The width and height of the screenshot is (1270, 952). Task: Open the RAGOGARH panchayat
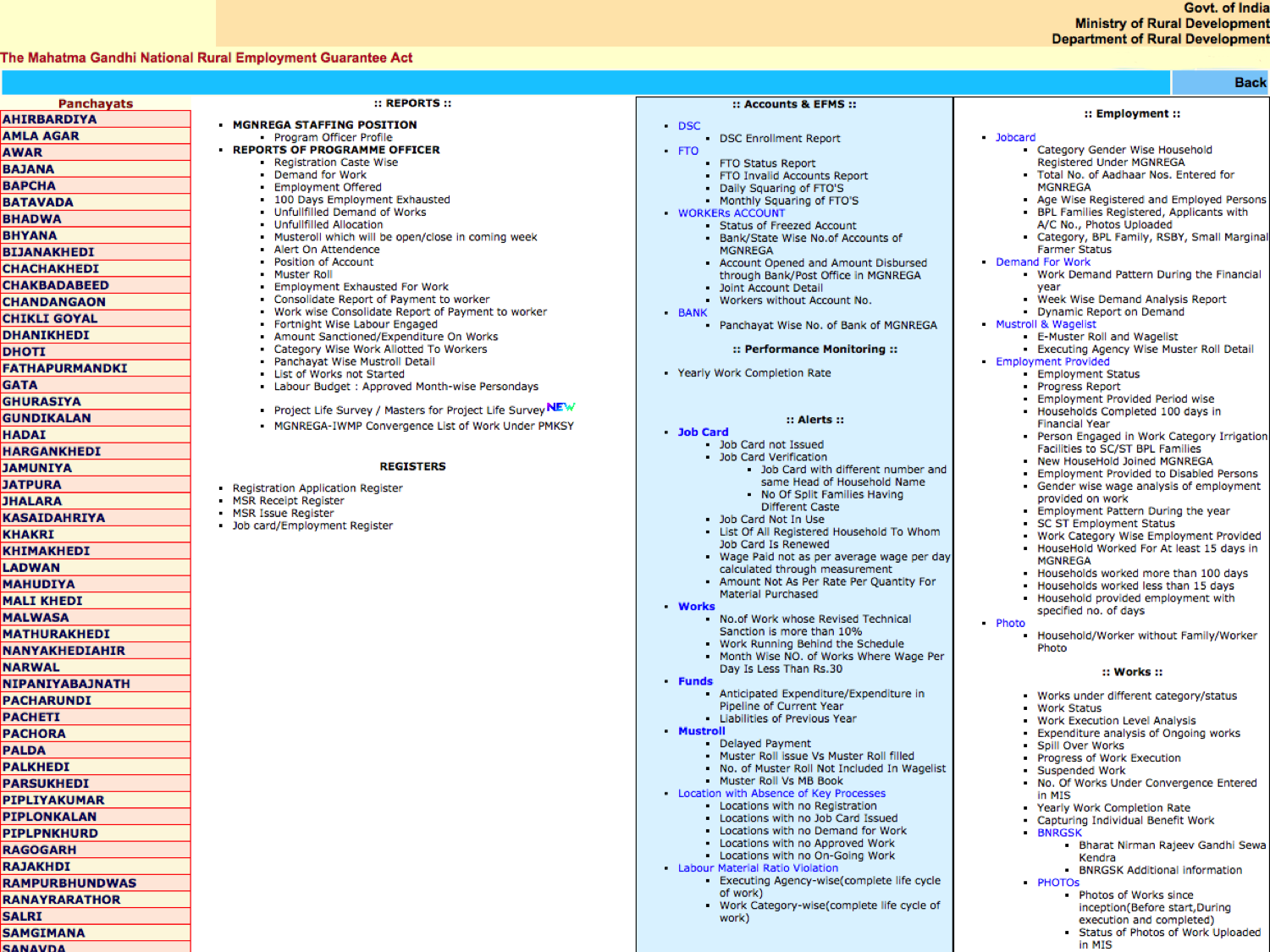pyautogui.click(x=39, y=850)
